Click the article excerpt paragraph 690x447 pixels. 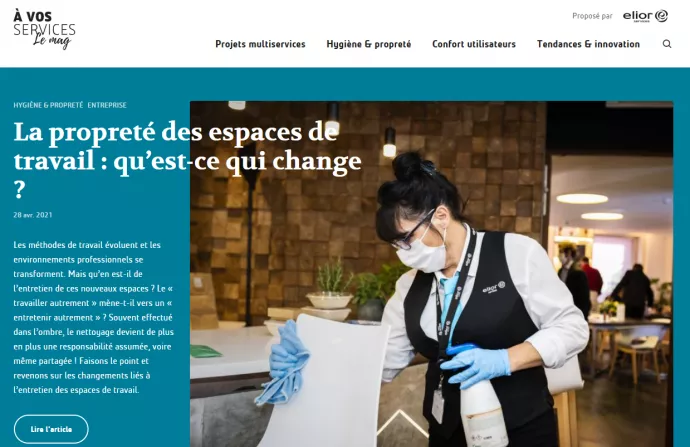click(94, 317)
